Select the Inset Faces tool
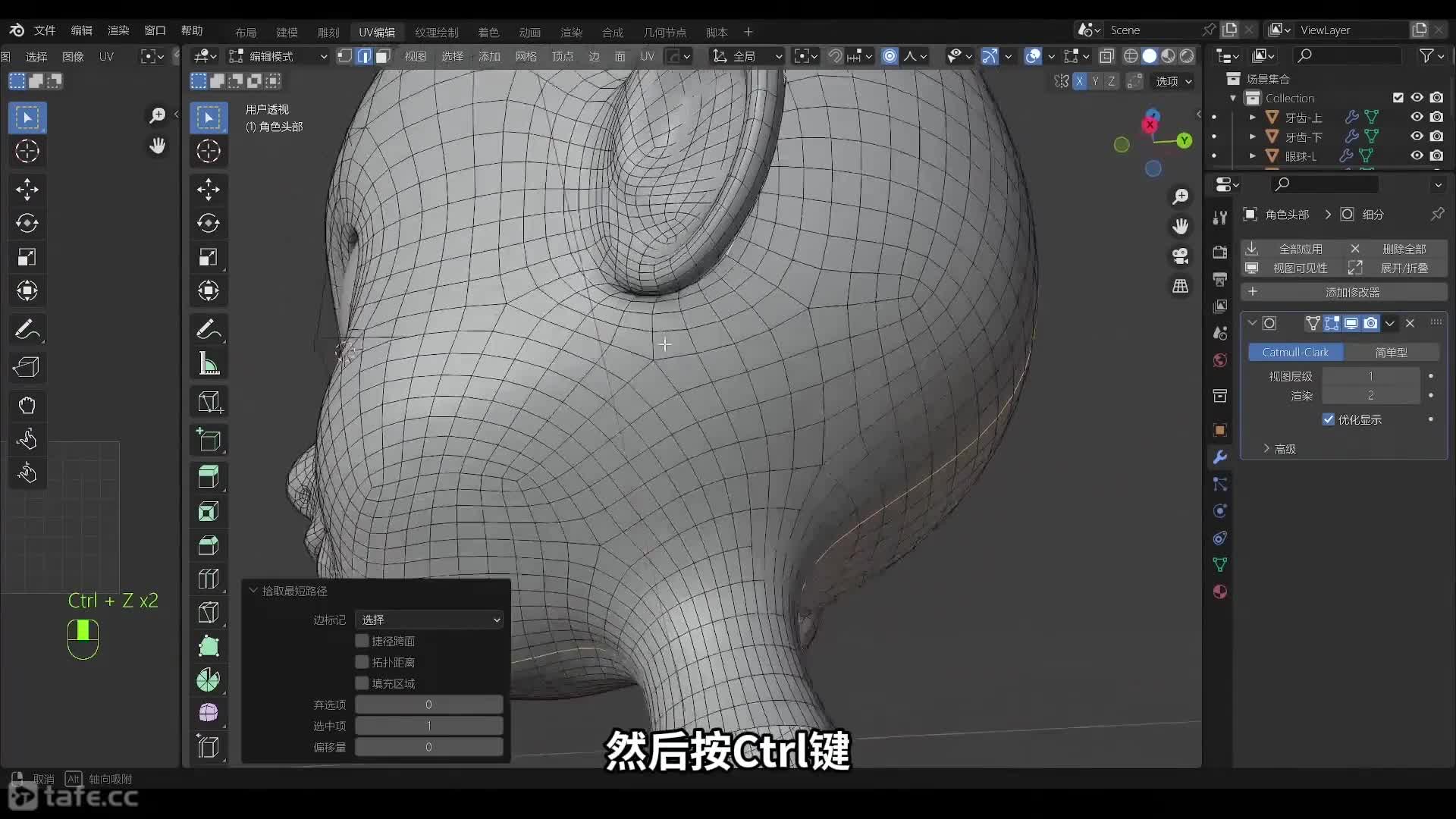The image size is (1456, 819). point(209,511)
